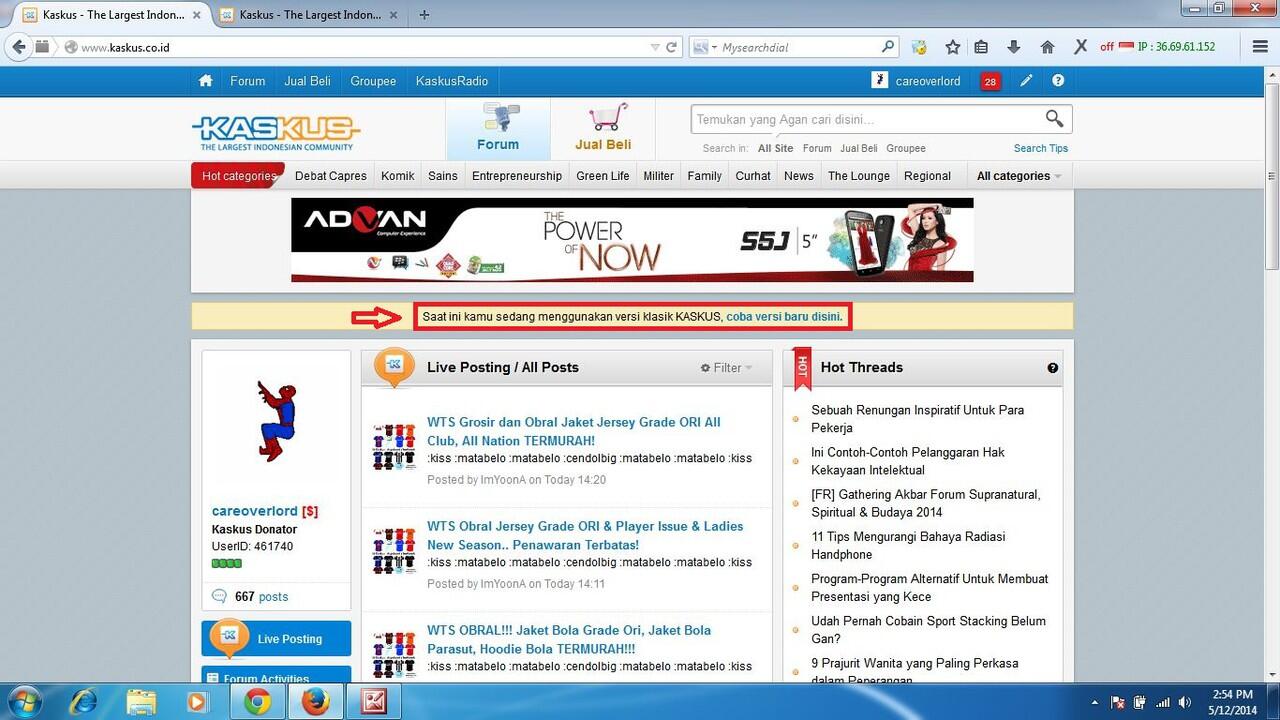Open Windows Explorer folder in taskbar
Image resolution: width=1280 pixels, height=720 pixels.
(141, 702)
